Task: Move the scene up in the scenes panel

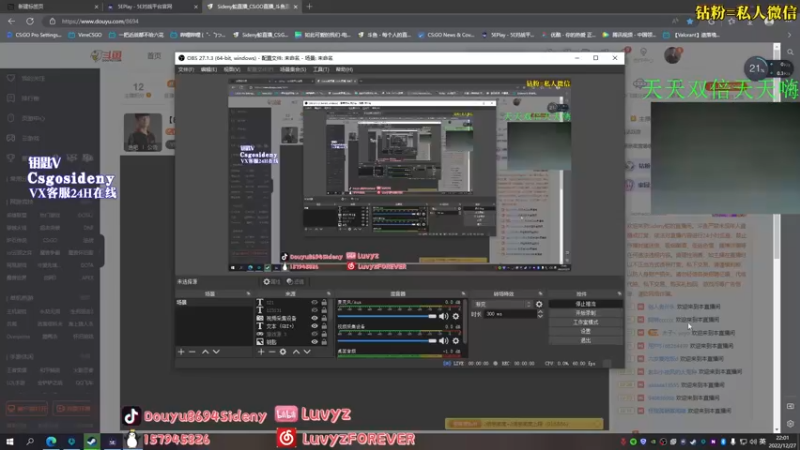Action: pyautogui.click(x=205, y=352)
